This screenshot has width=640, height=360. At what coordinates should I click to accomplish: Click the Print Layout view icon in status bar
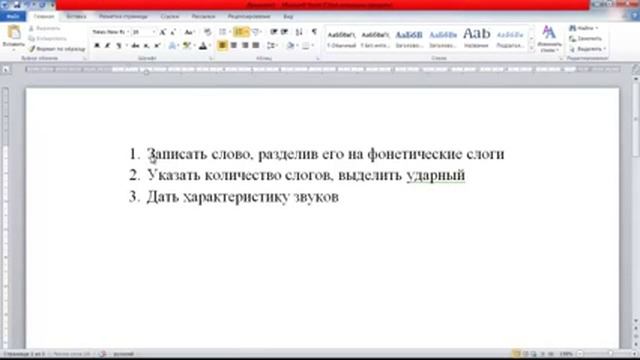point(516,354)
